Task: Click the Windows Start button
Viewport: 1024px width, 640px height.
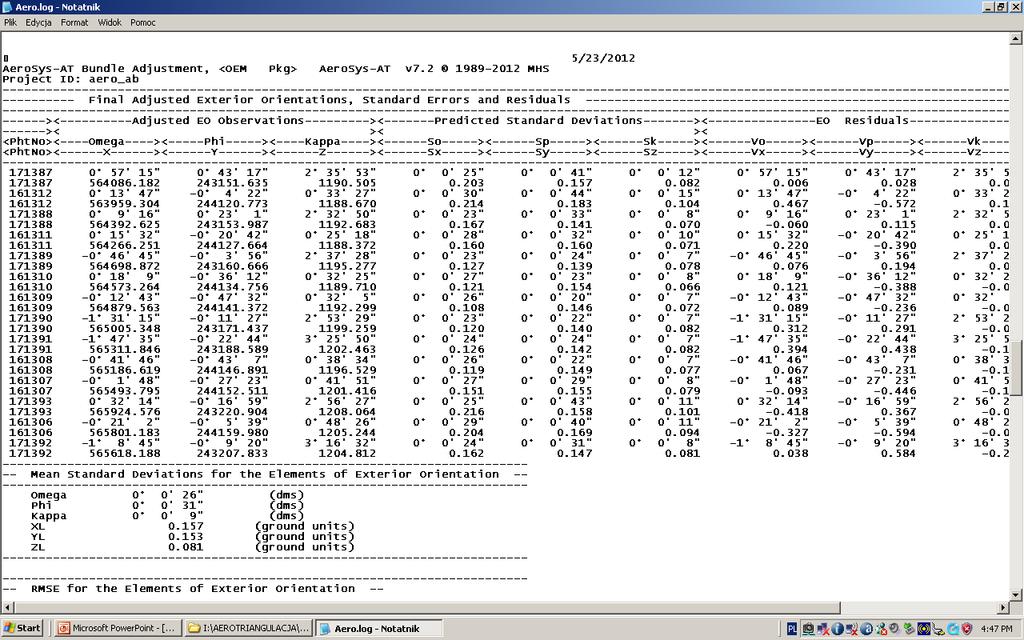Action: click(x=22, y=628)
